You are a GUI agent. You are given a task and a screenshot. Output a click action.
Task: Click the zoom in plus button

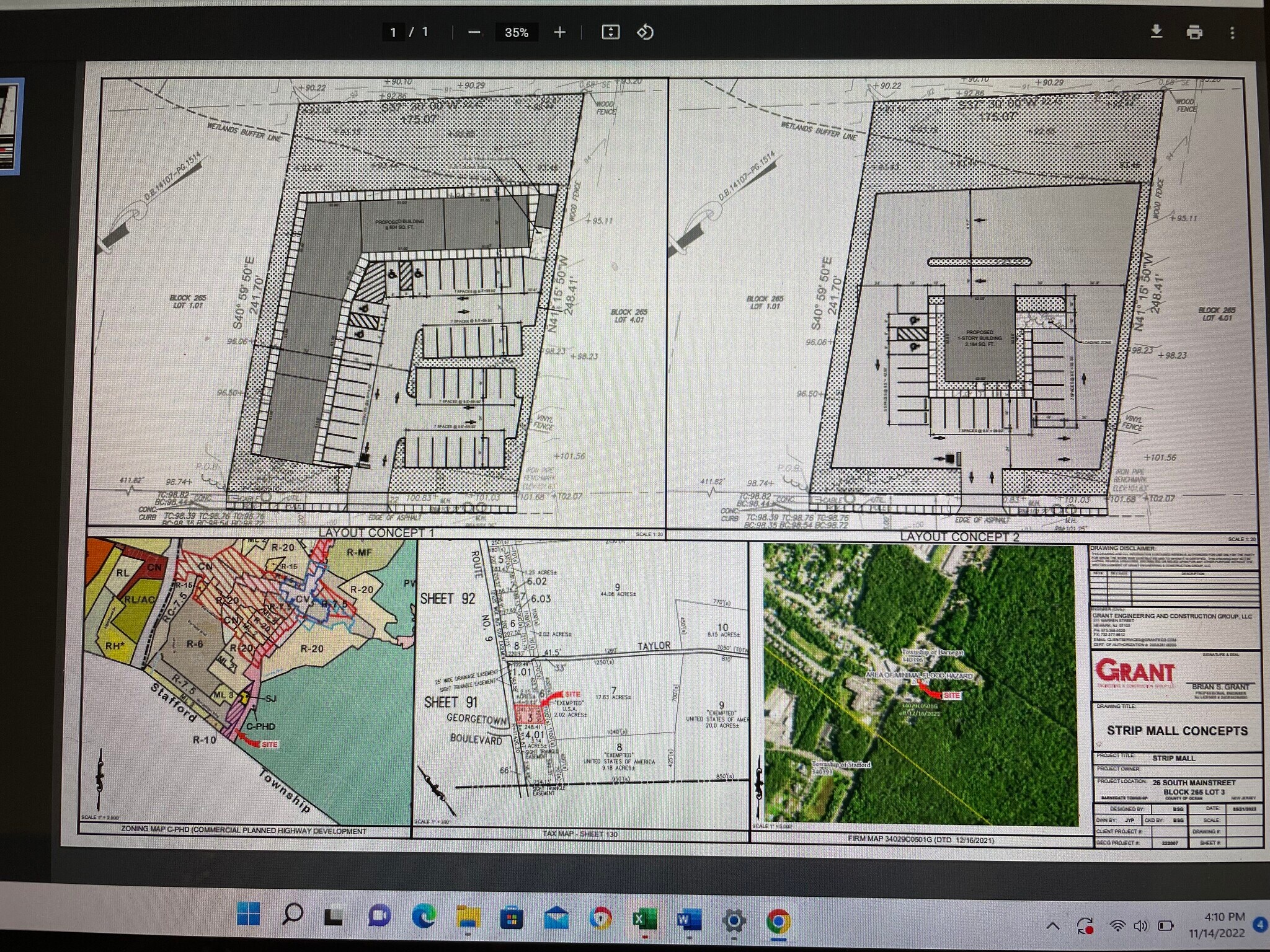coord(559,32)
